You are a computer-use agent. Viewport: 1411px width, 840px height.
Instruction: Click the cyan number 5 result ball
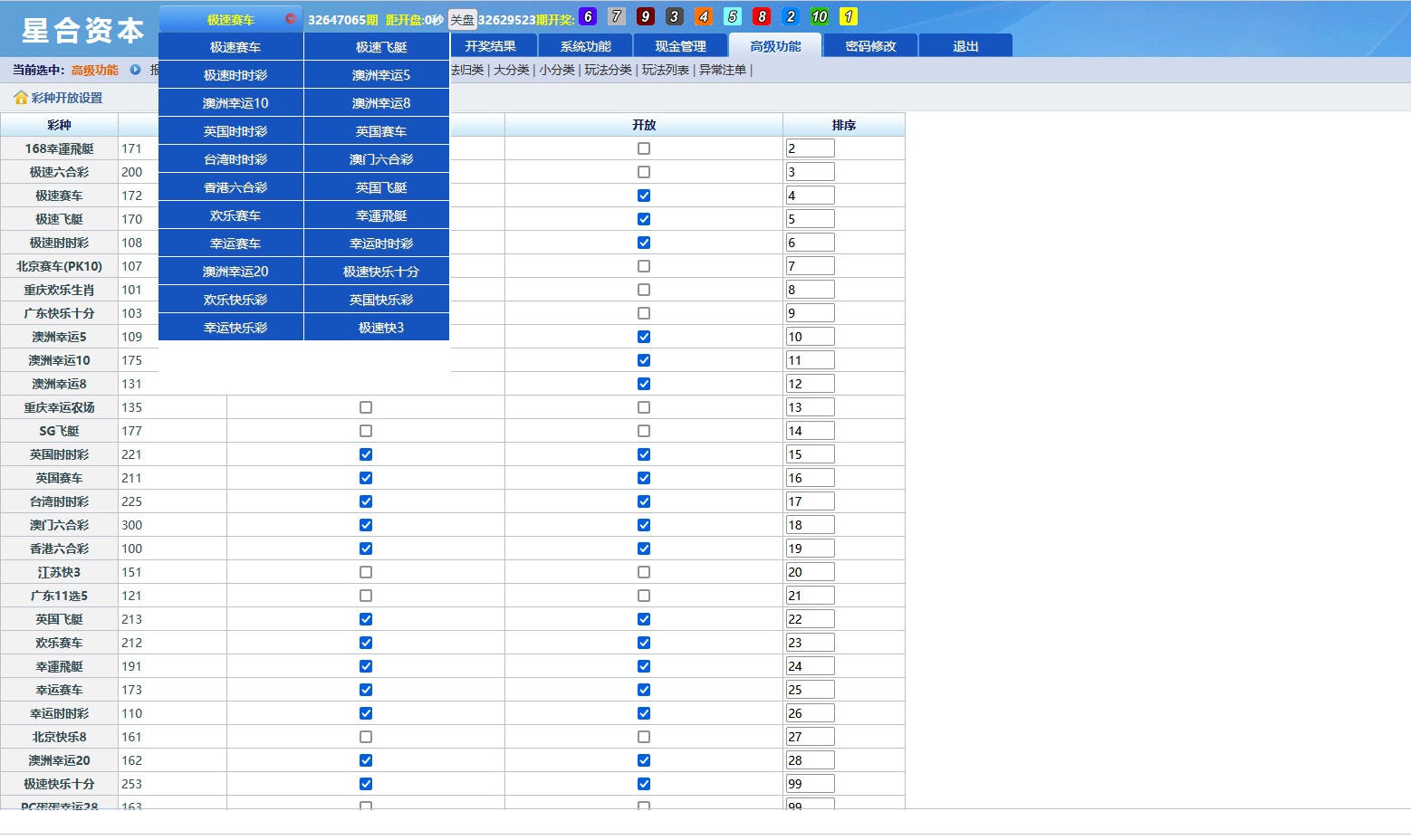(733, 17)
